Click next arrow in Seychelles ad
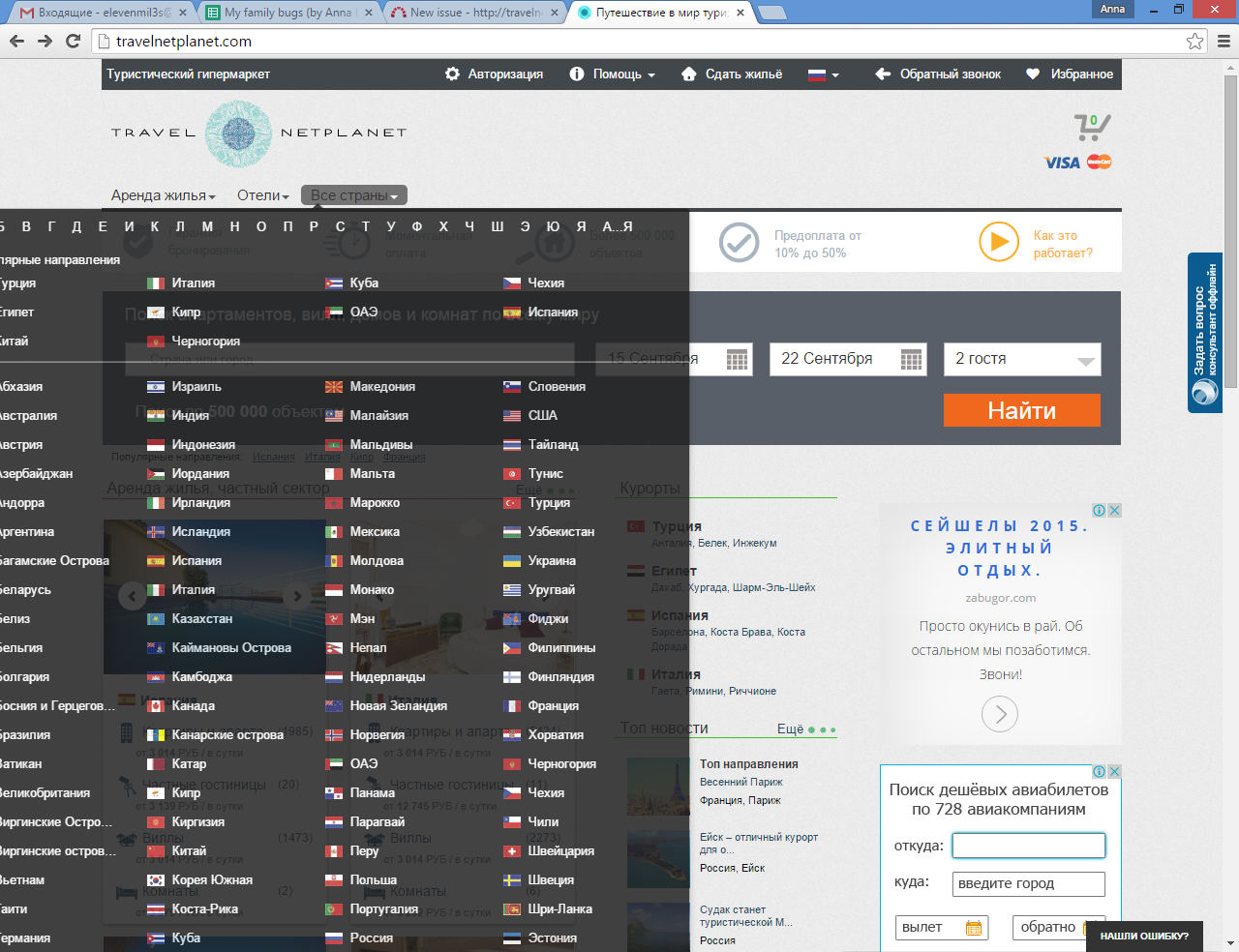This screenshot has width=1239, height=952. point(1000,715)
